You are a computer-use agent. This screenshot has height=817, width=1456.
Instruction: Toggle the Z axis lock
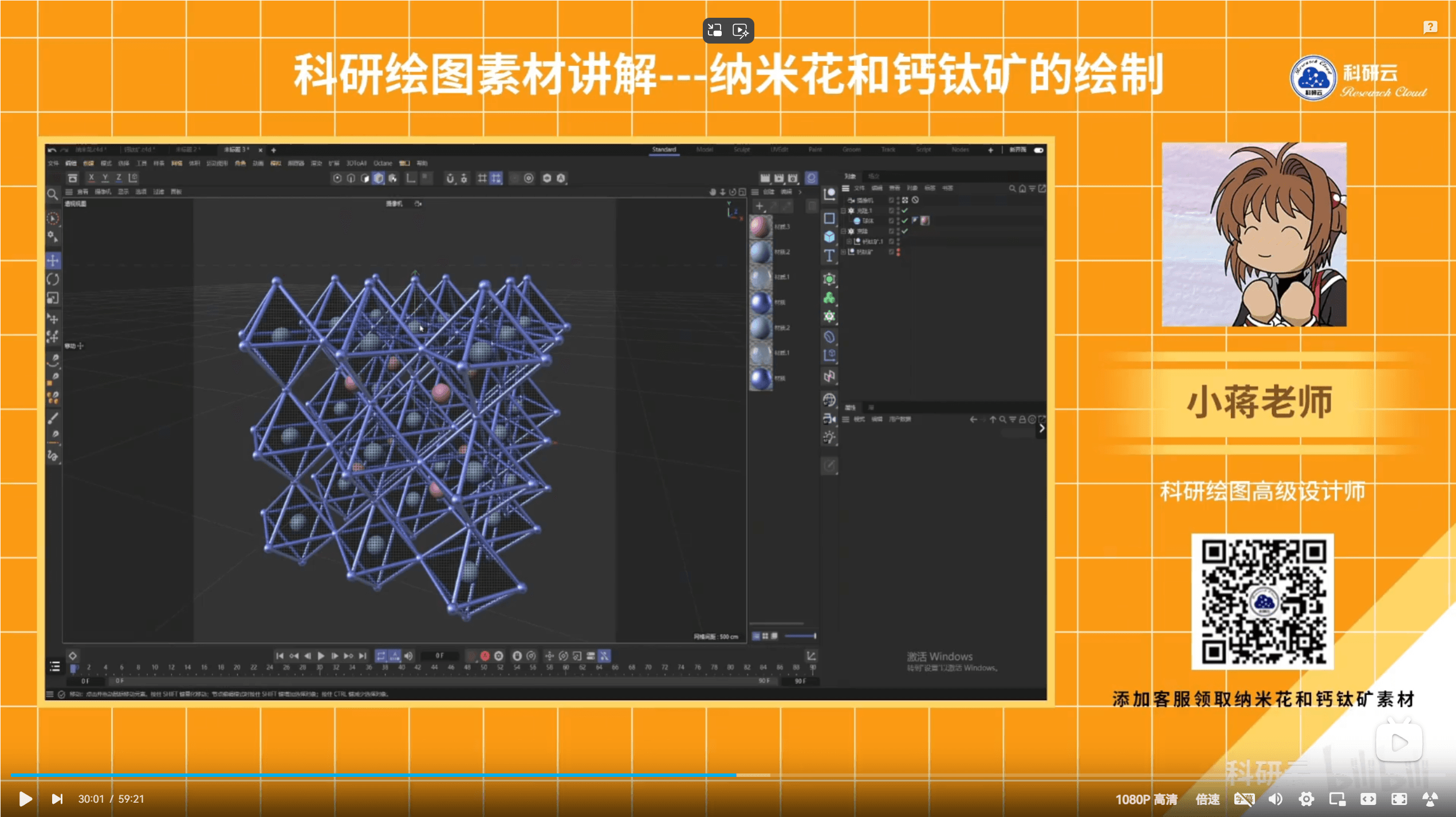(119, 178)
